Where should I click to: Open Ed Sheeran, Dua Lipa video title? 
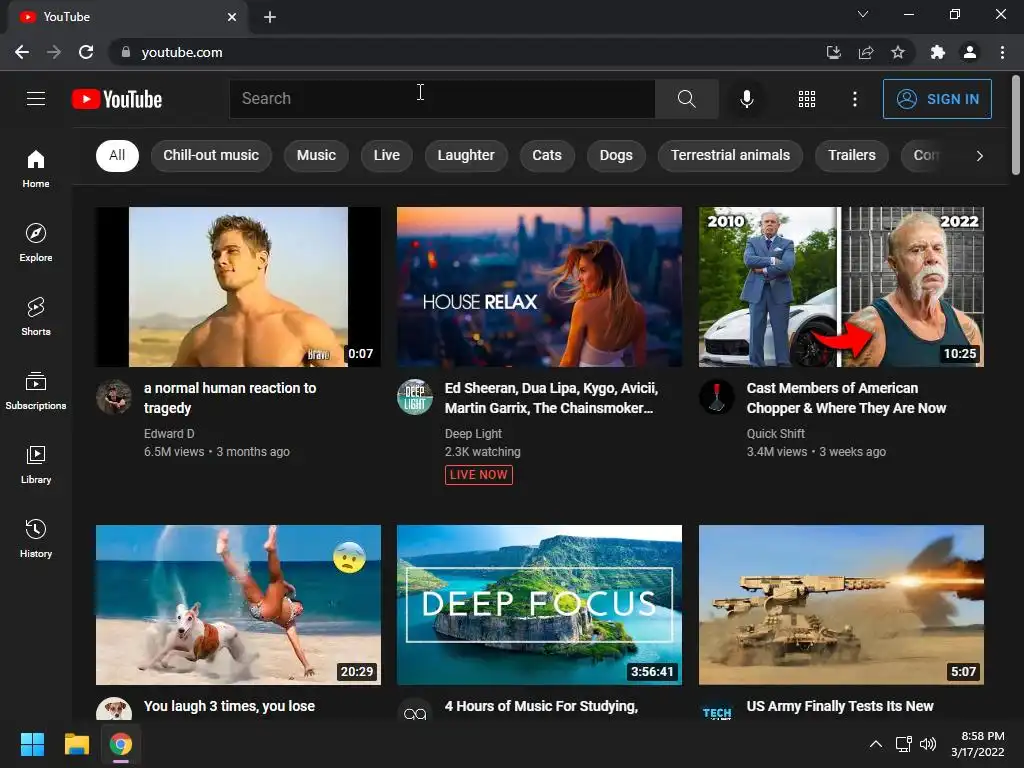[x=551, y=398]
